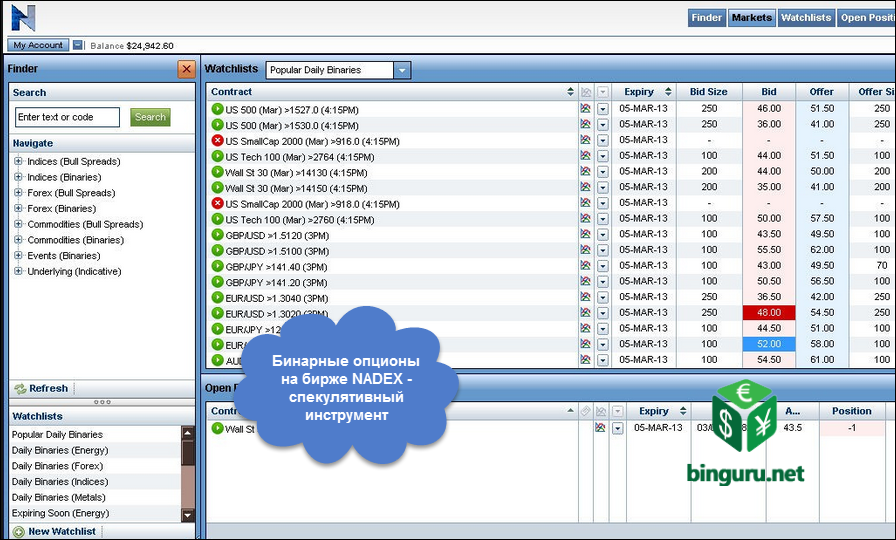Screen dimensions: 896x540
Task: Open chart icon for US 500 >1527.0 row
Action: (x=585, y=109)
